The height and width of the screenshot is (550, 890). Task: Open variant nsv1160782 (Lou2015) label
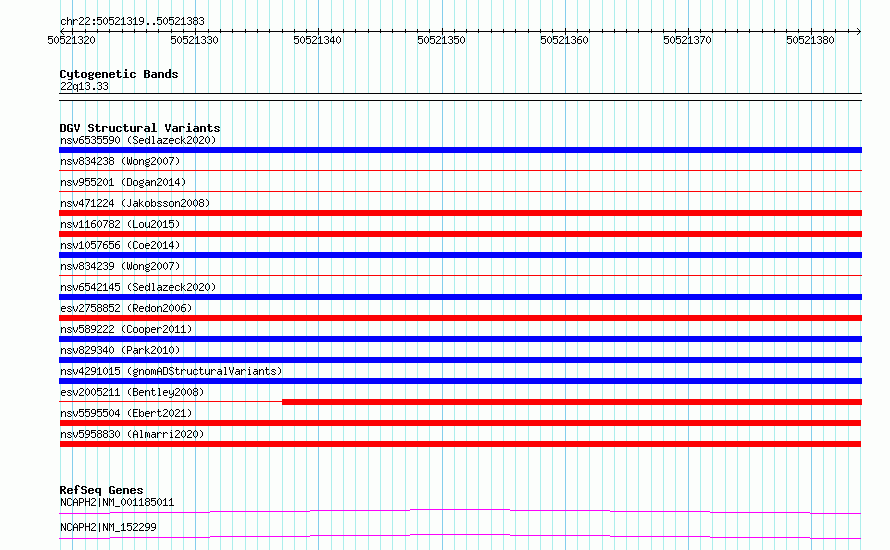[120, 224]
